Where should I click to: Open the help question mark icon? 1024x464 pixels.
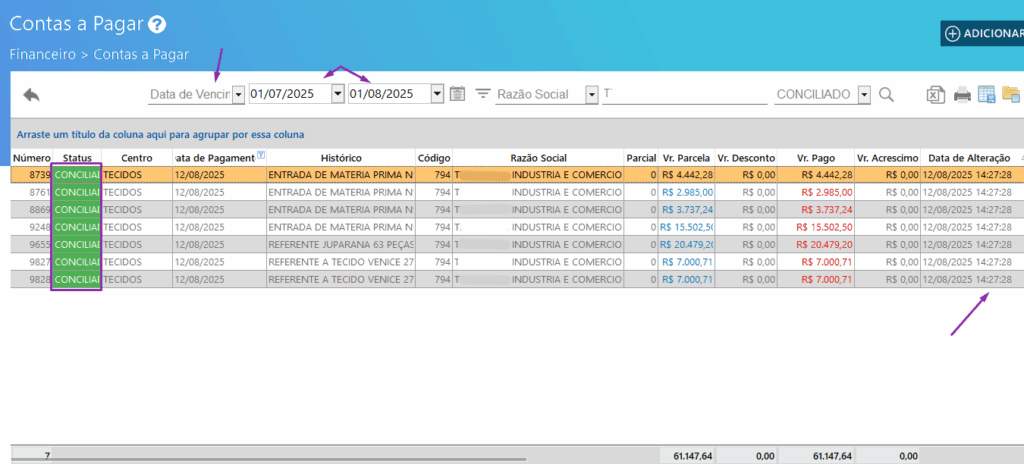point(157,25)
